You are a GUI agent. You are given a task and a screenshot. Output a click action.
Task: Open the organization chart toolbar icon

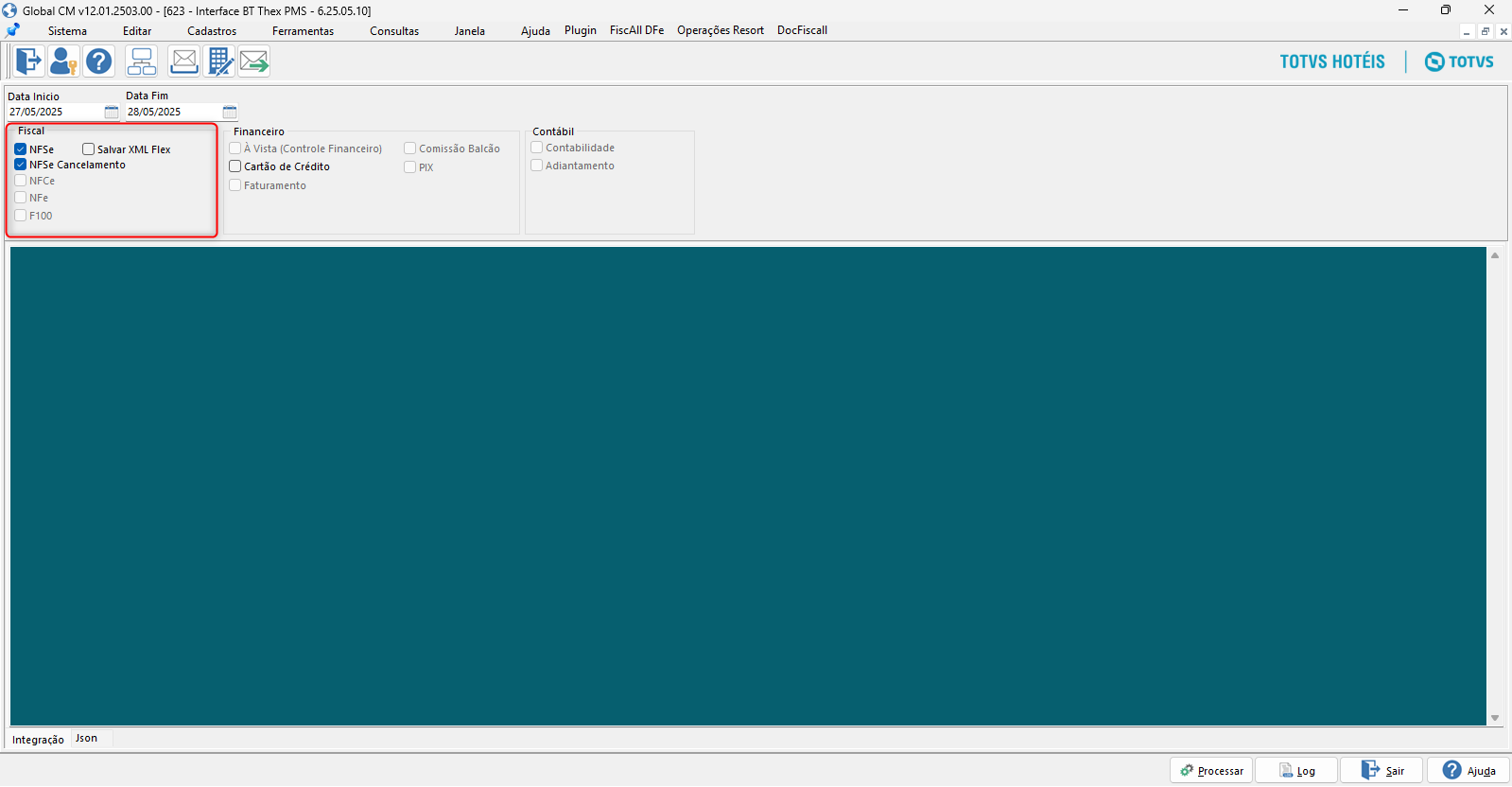pos(142,61)
